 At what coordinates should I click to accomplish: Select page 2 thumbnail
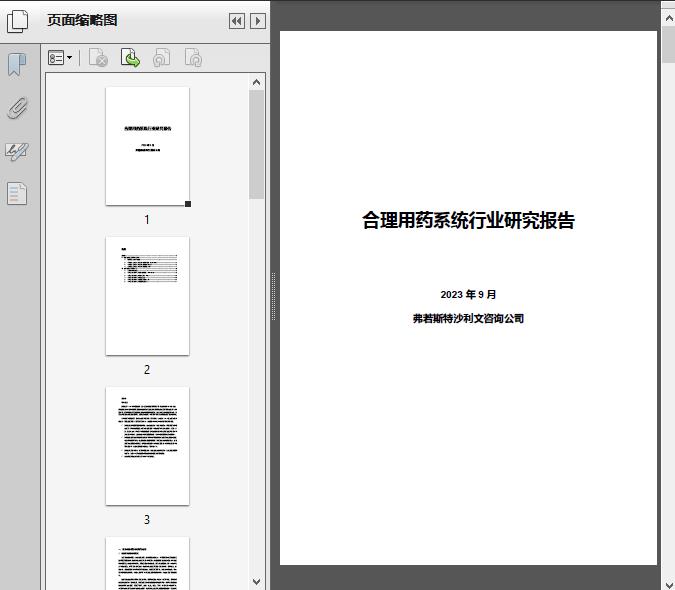point(147,296)
